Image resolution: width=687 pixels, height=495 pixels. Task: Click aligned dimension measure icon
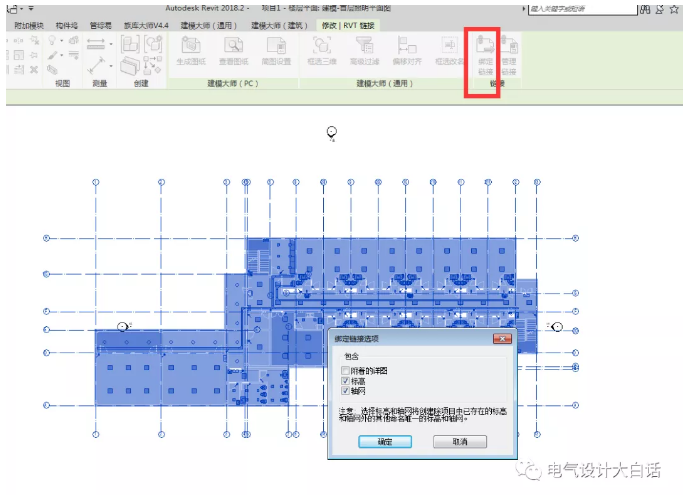coord(96,44)
